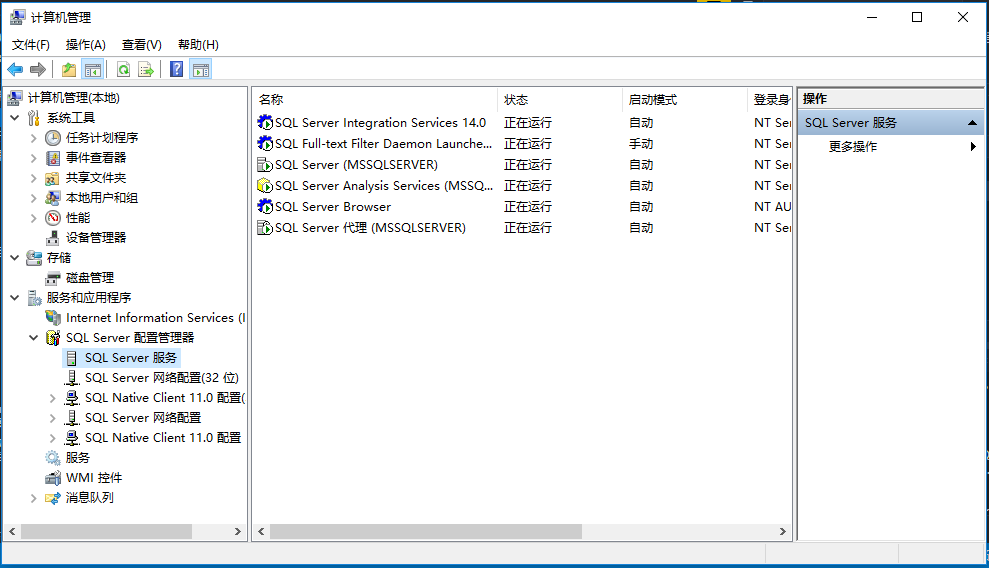Click the SQL Full-text Filter Daemon Launcher icon
Screen dimensions: 989x568
[266, 143]
